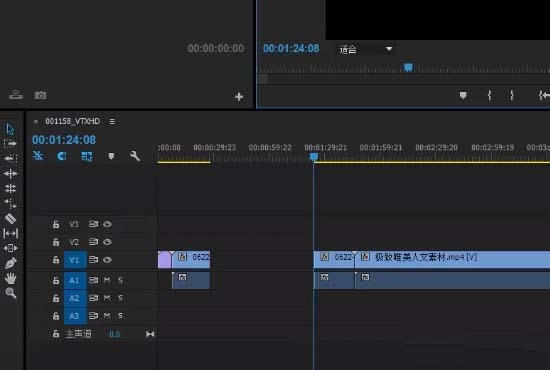Mark Out point in program monitor

[512, 95]
